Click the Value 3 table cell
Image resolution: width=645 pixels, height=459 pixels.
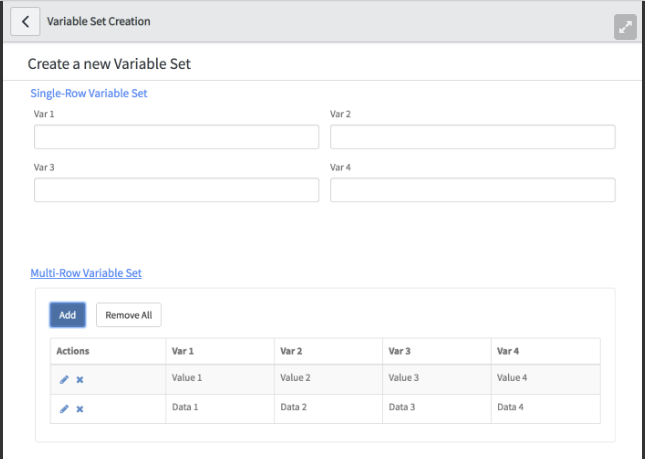tap(437, 379)
